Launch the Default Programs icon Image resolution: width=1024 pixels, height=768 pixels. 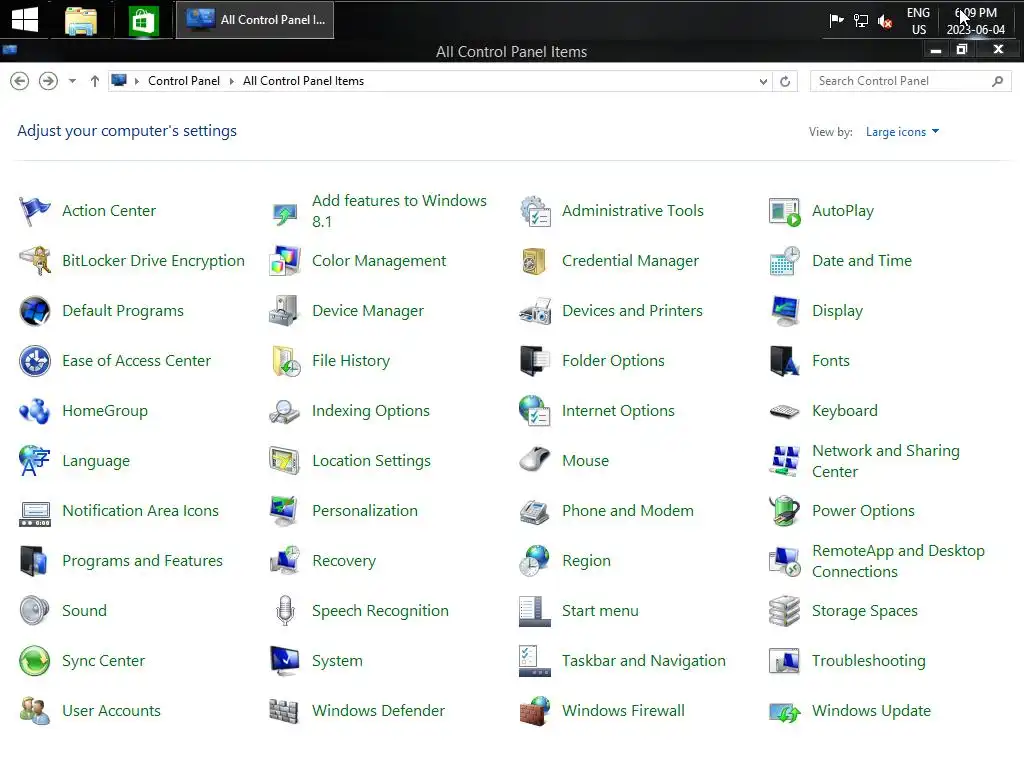pos(35,311)
